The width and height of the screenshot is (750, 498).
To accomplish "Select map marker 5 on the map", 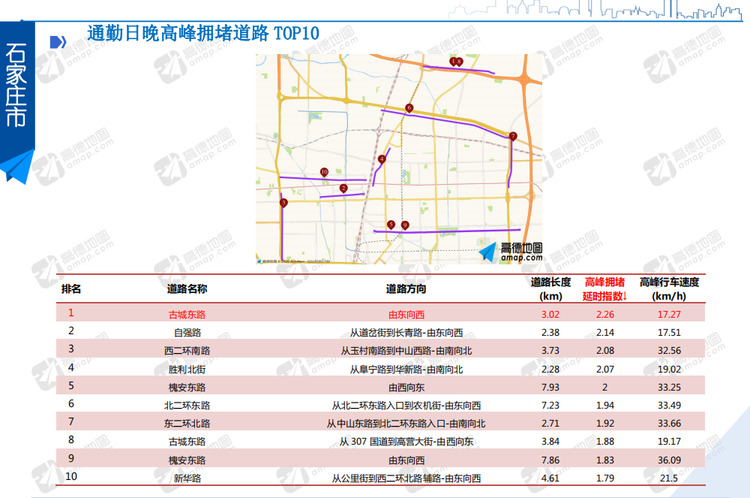I will pos(391,225).
